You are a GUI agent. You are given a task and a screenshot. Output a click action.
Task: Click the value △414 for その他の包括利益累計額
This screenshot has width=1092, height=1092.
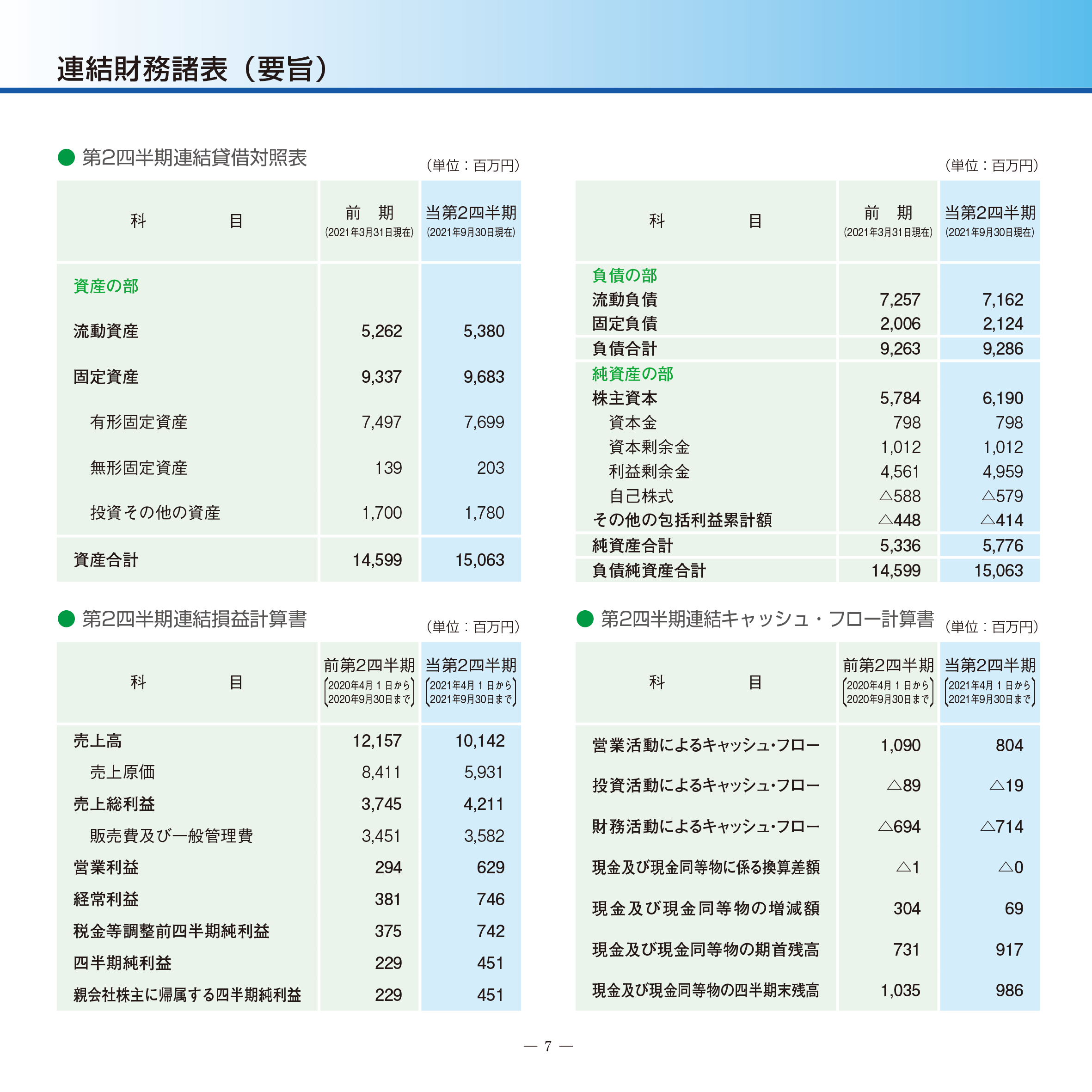coord(1001,520)
